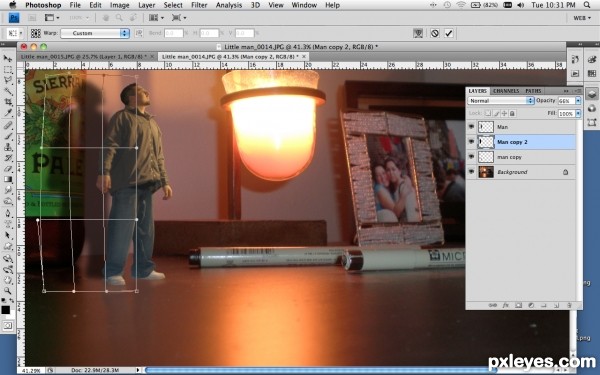Viewport: 600px width, 375px height.
Task: Open the WEB workspace switcher
Action: [x=582, y=18]
